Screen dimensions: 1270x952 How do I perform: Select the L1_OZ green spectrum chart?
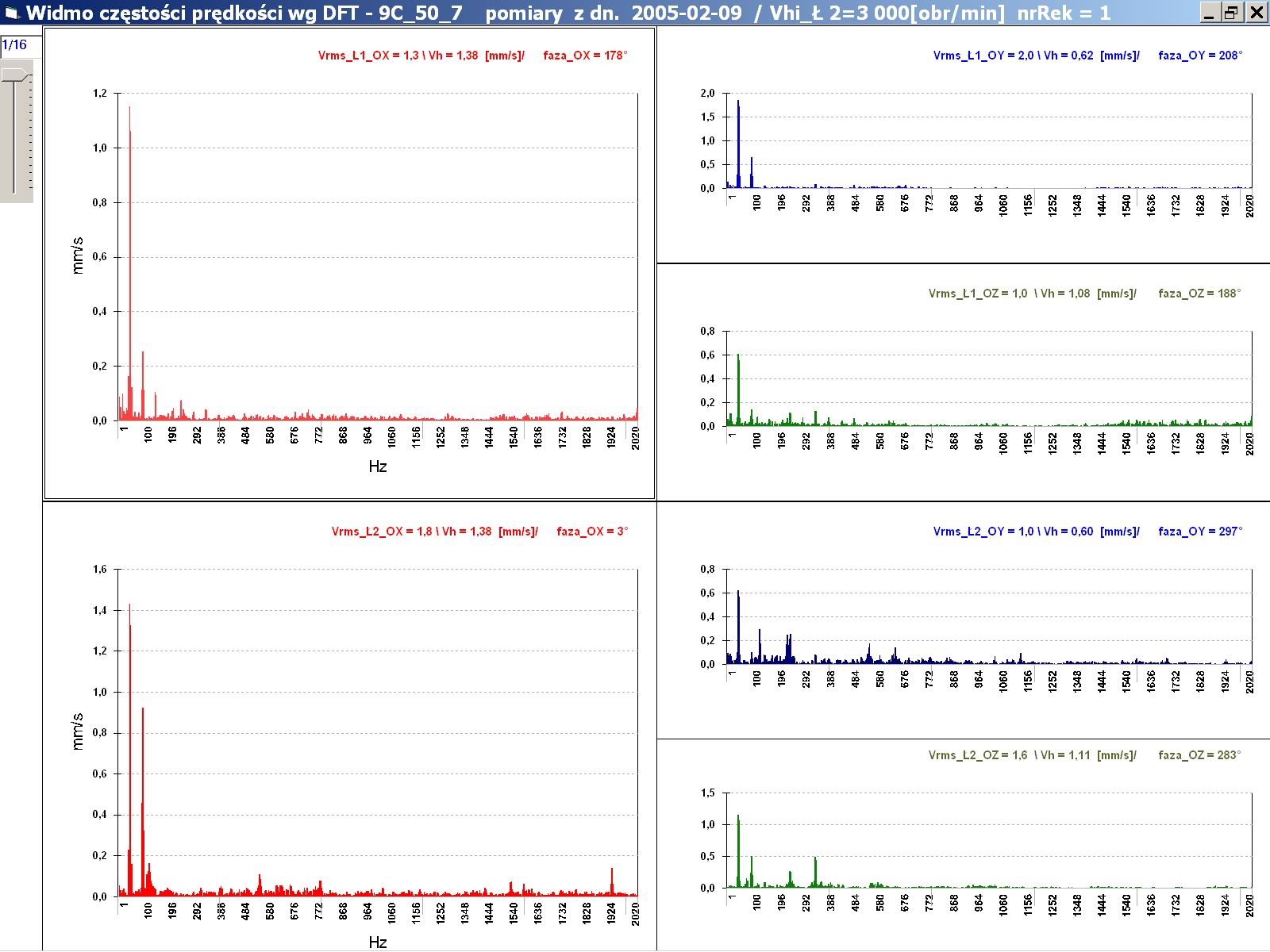(988, 381)
